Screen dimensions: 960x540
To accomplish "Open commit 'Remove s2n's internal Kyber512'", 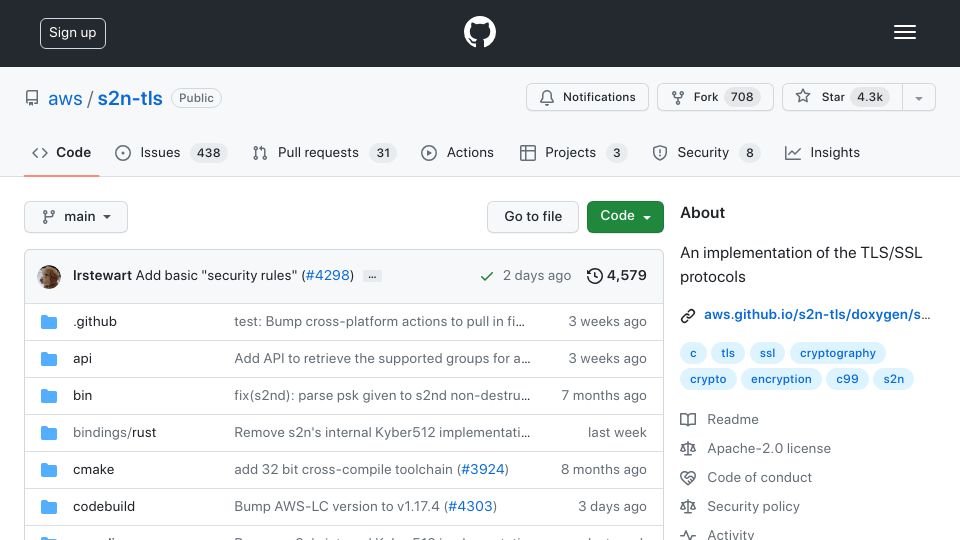I will click(382, 432).
